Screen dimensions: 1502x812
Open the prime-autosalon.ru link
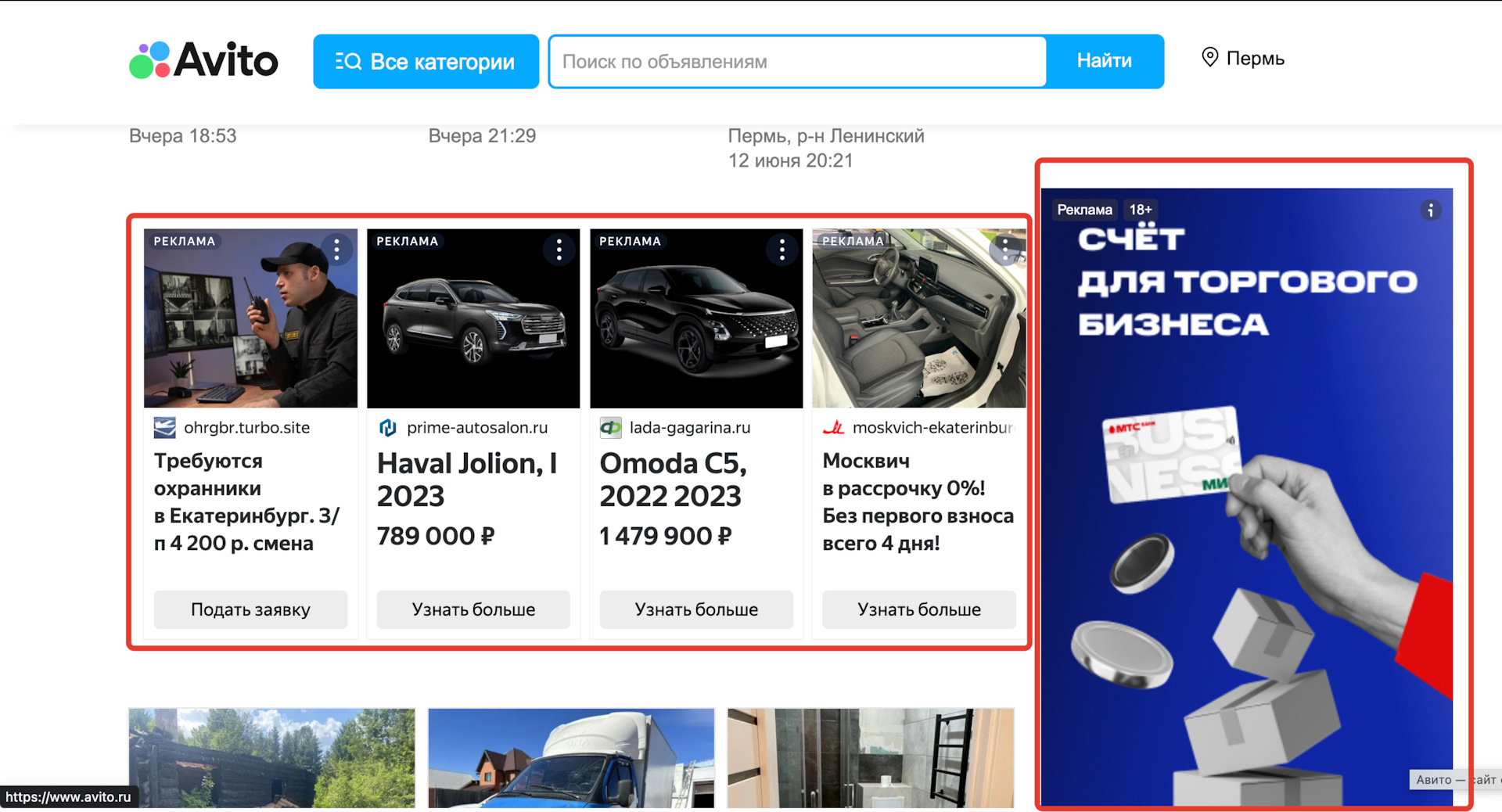[477, 428]
